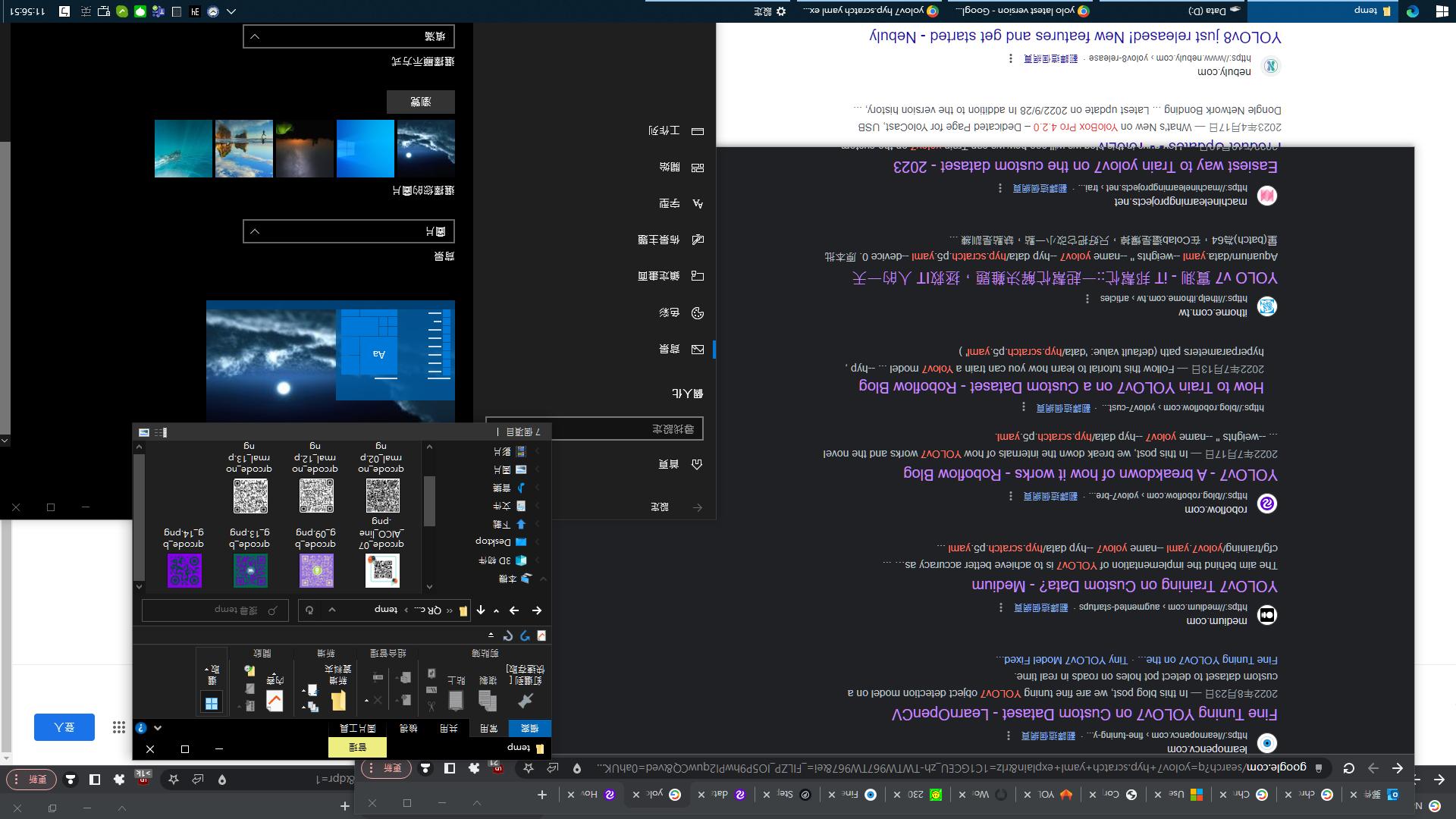Screen dimensions: 1456x819
Task: Click the 尋找設定 search box in Settings
Action: 595,428
